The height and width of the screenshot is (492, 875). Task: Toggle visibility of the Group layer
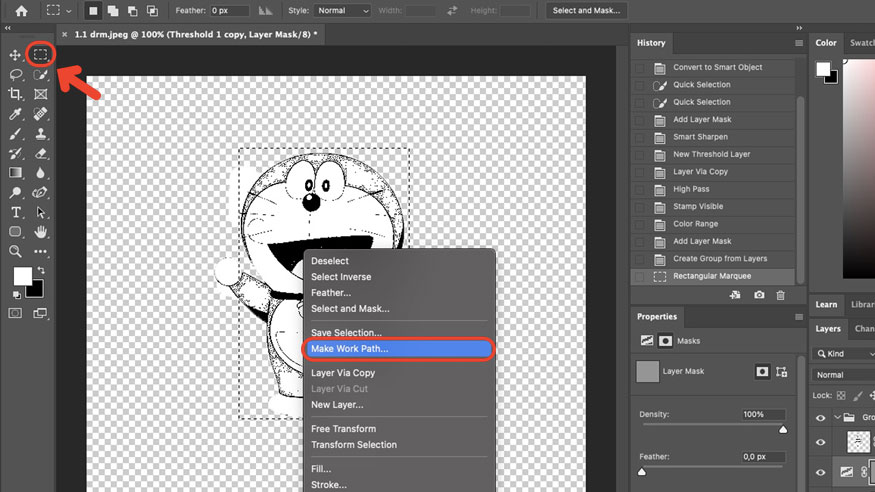point(821,417)
